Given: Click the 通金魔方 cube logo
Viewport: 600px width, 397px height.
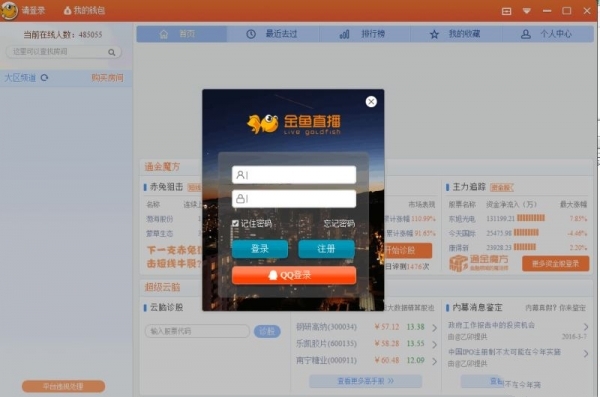Looking at the screenshot, I should click(479, 263).
